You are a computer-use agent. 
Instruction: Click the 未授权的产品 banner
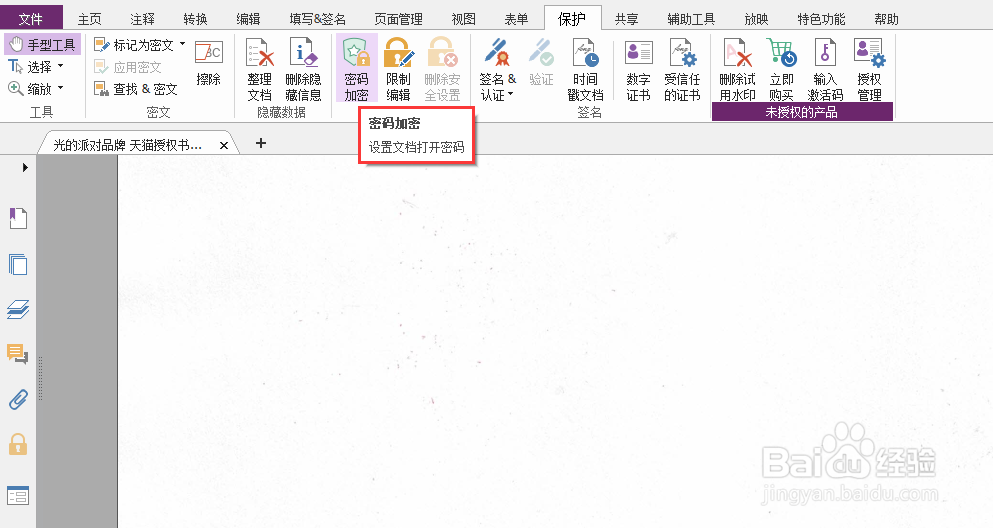coord(802,112)
